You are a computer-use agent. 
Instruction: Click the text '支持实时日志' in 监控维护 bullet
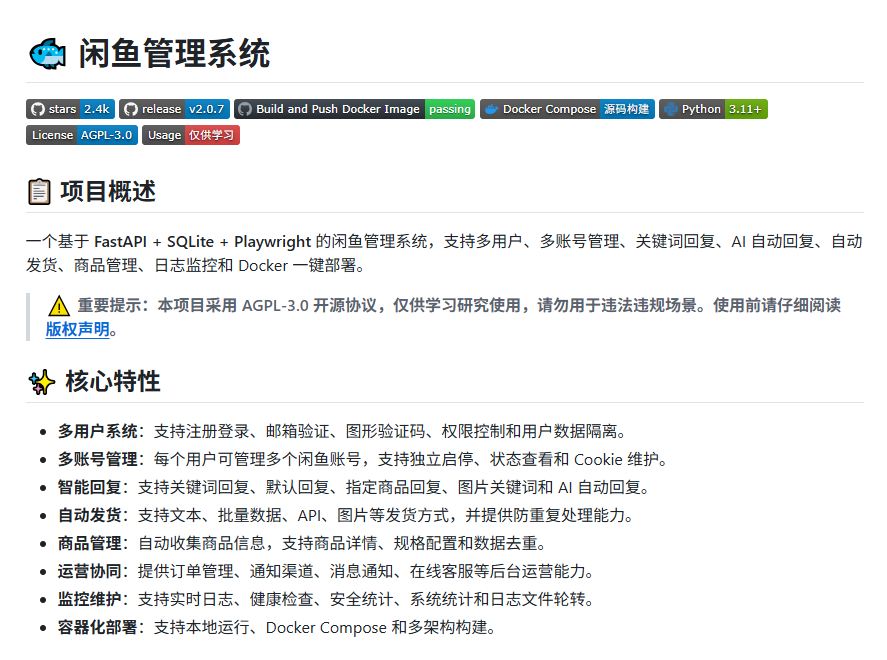pyautogui.click(x=186, y=599)
